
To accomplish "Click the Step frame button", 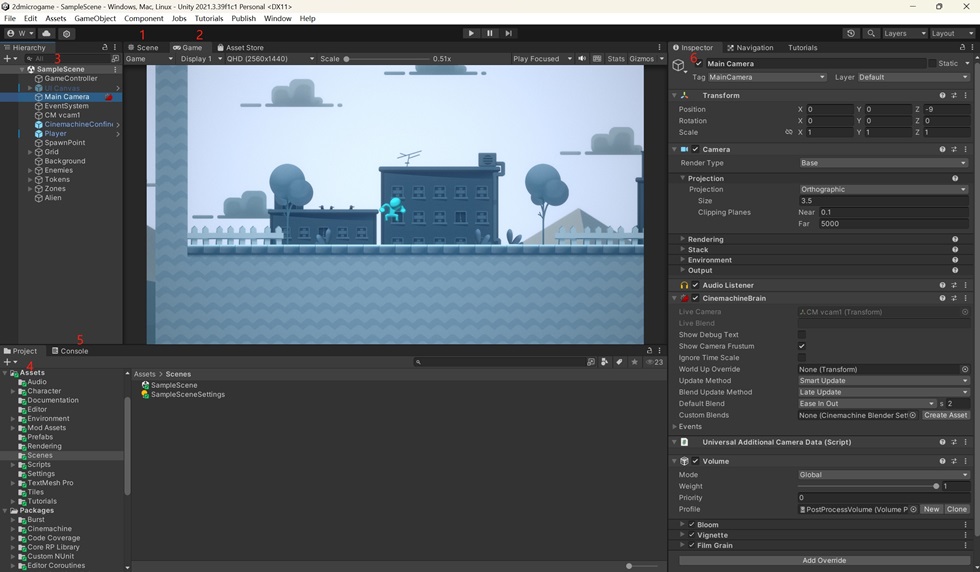I will pos(509,33).
